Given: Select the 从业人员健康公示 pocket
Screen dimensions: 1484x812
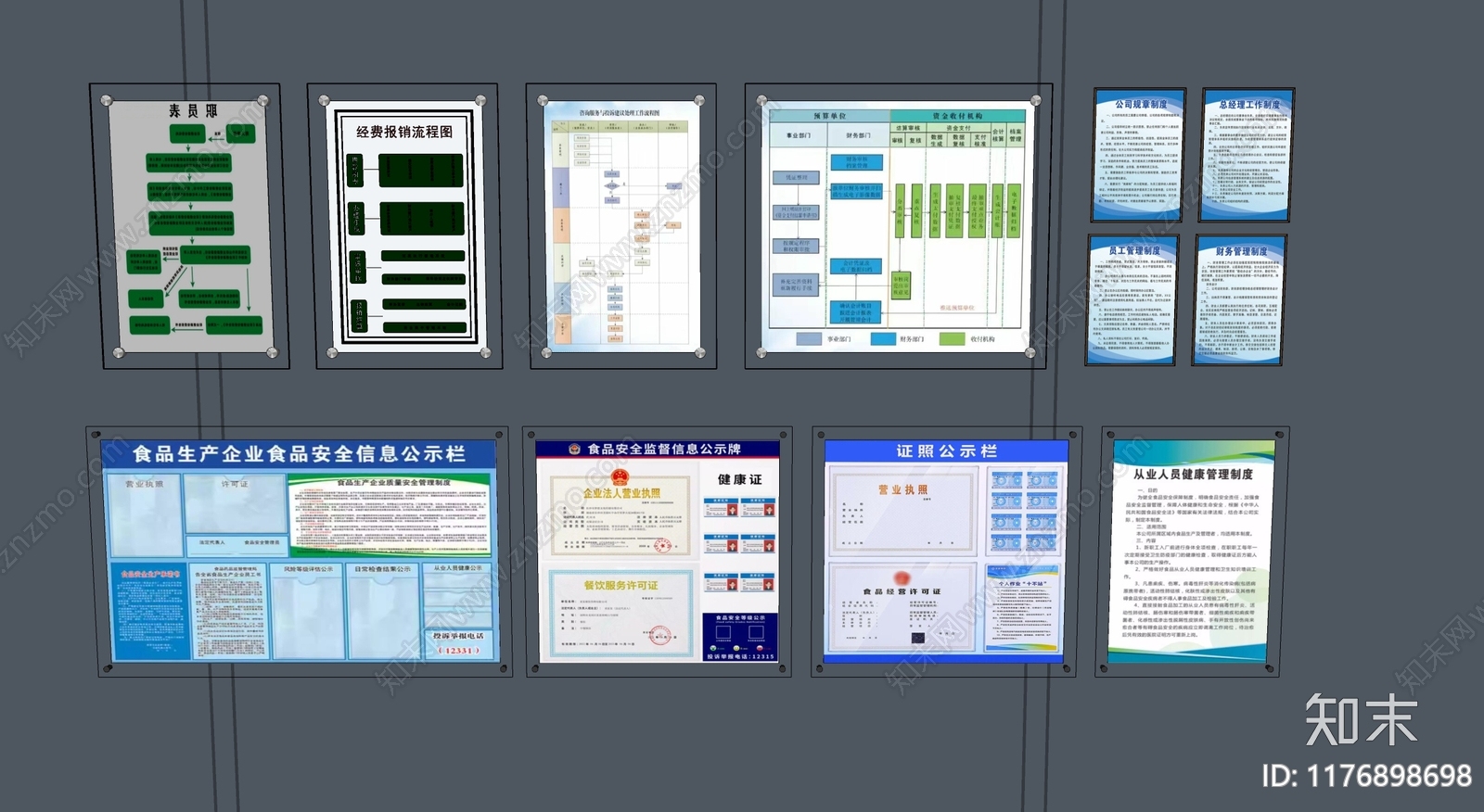Looking at the screenshot, I should point(458,593).
